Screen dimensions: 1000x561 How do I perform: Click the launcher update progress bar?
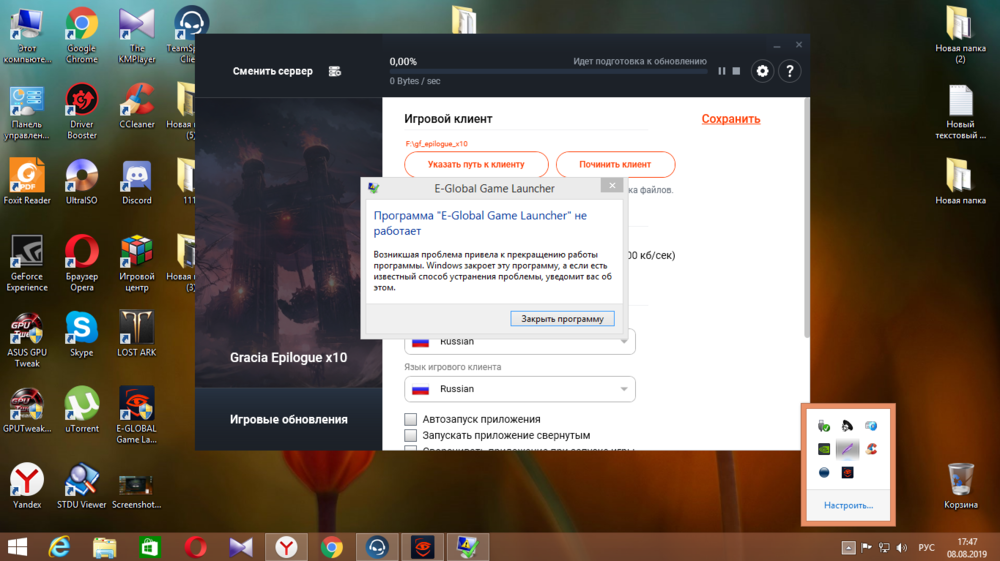[x=548, y=71]
